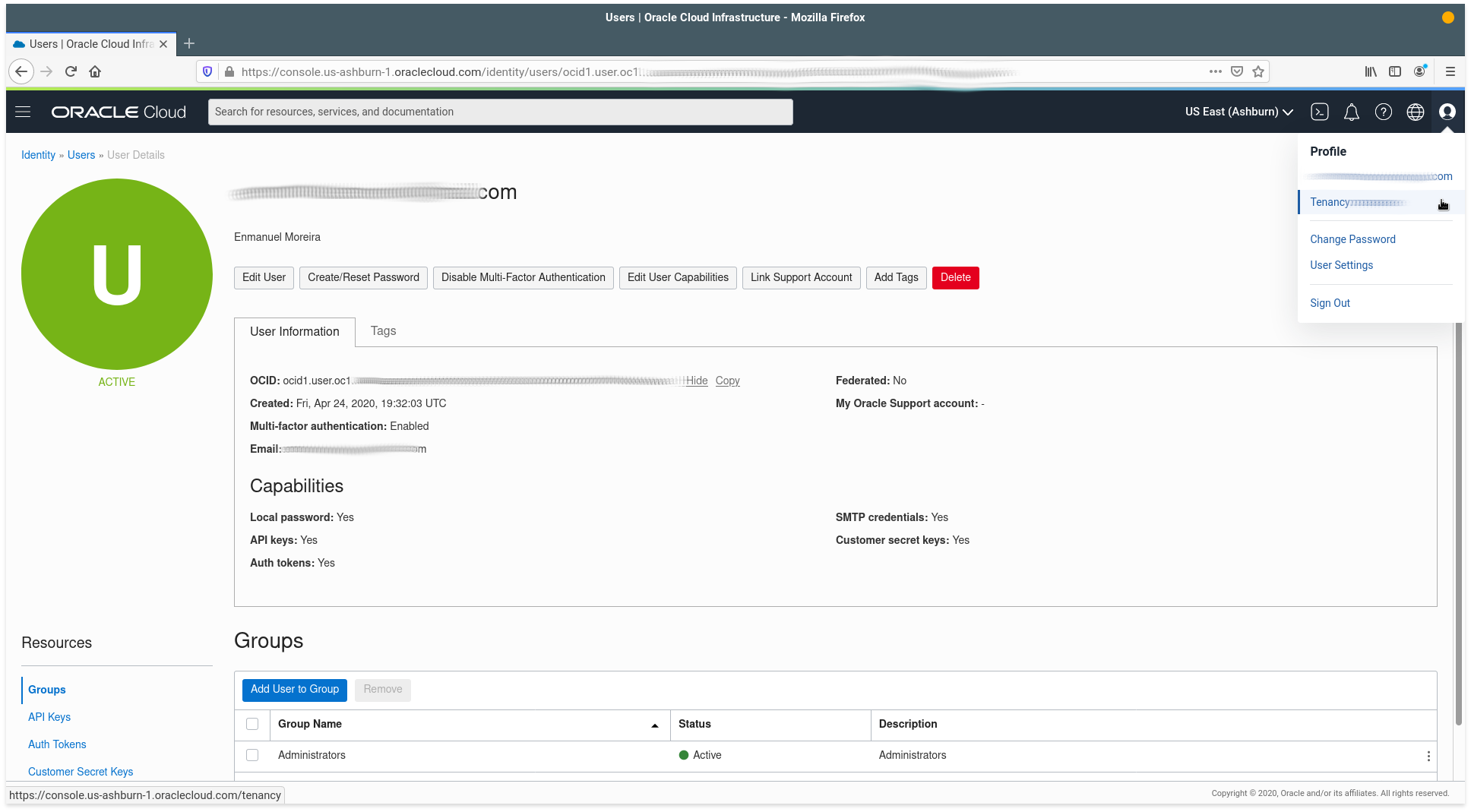The height and width of the screenshot is (812, 1471).
Task: Open User Settings from Profile menu
Action: tap(1341, 265)
